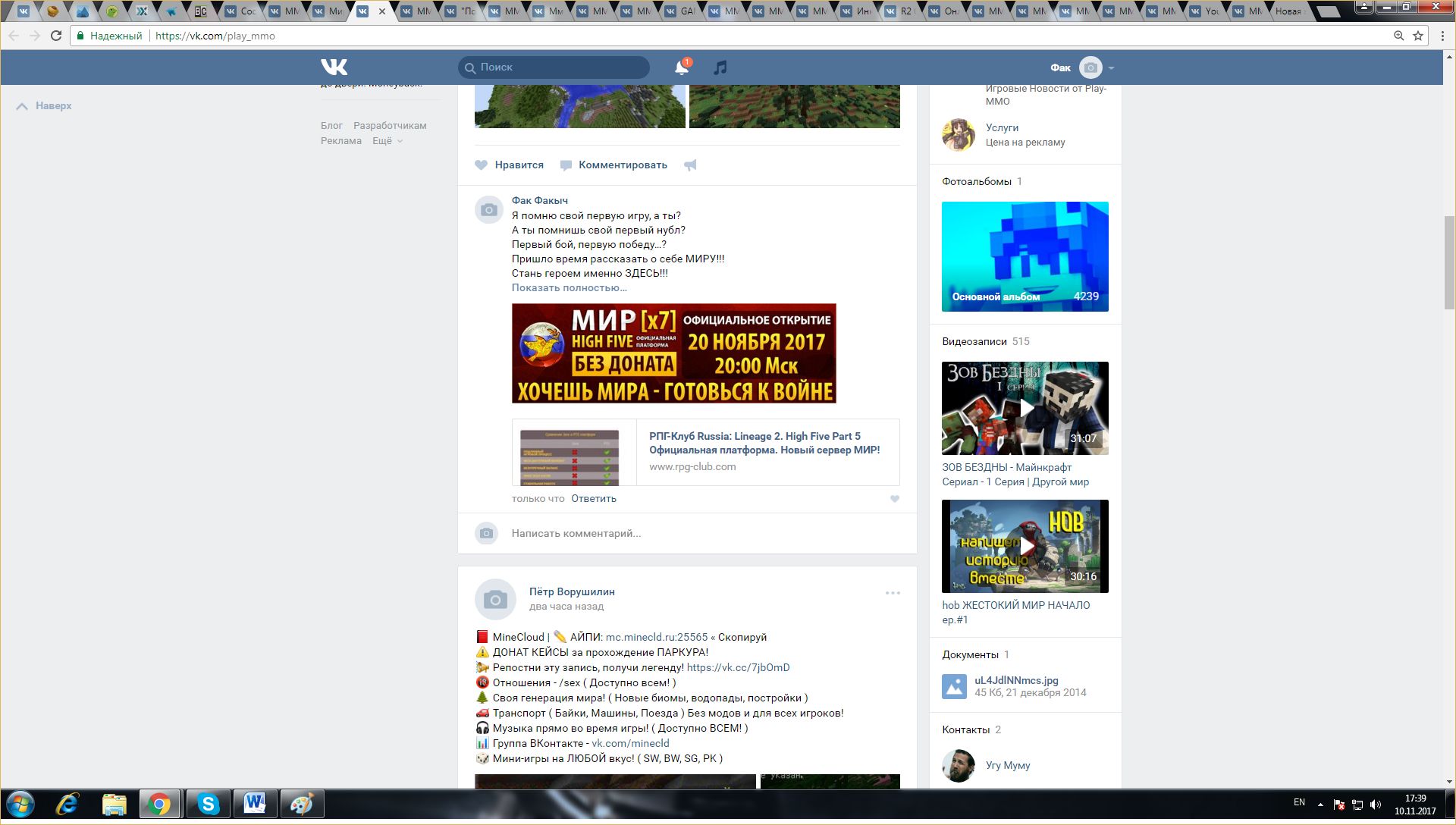Expand comment via Показать полностью
The width and height of the screenshot is (1456, 825).
[569, 288]
